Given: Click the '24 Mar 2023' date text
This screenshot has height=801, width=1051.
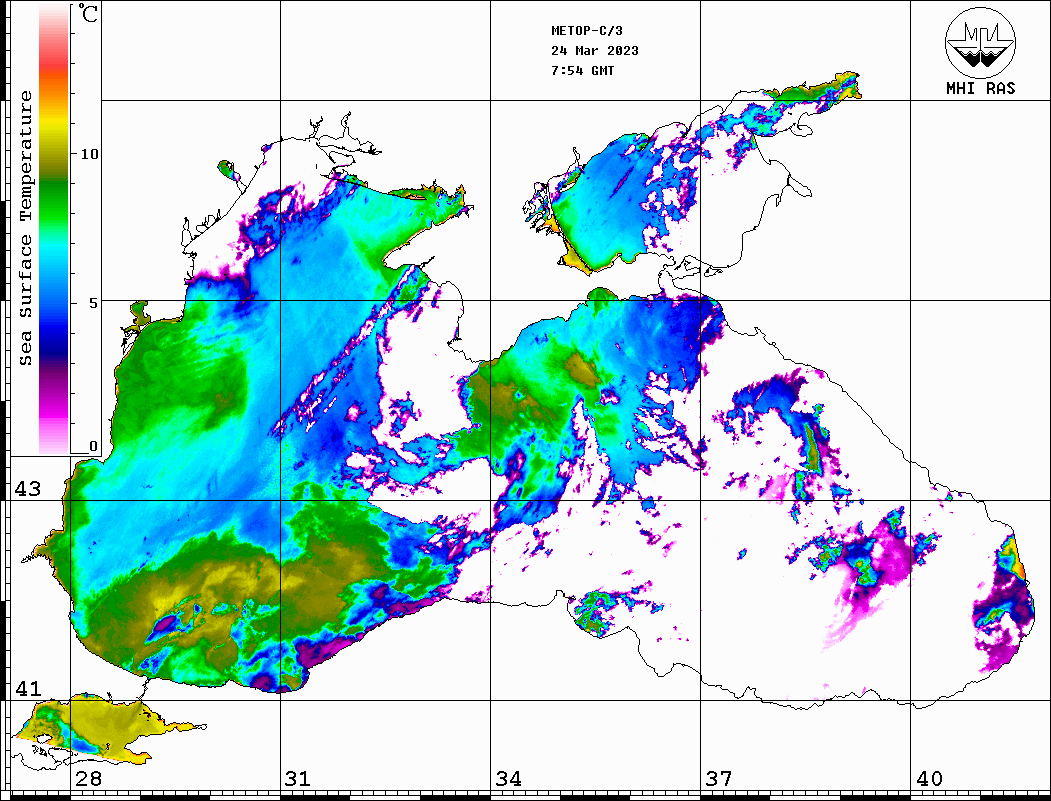Looking at the screenshot, I should coord(595,51).
